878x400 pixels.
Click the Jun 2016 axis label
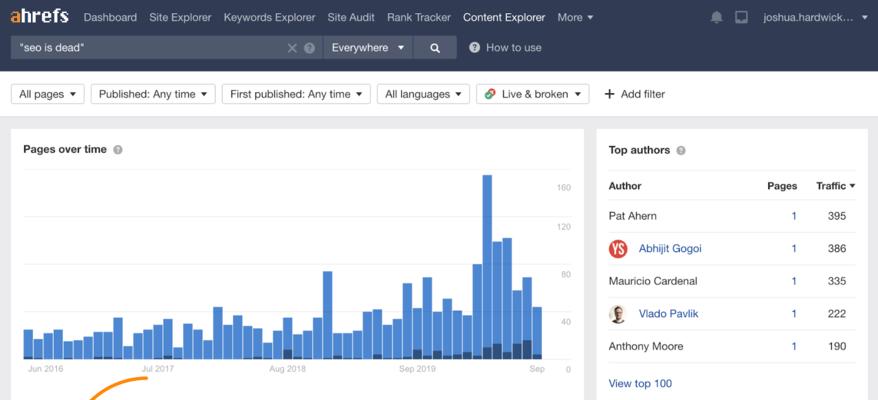pos(45,369)
